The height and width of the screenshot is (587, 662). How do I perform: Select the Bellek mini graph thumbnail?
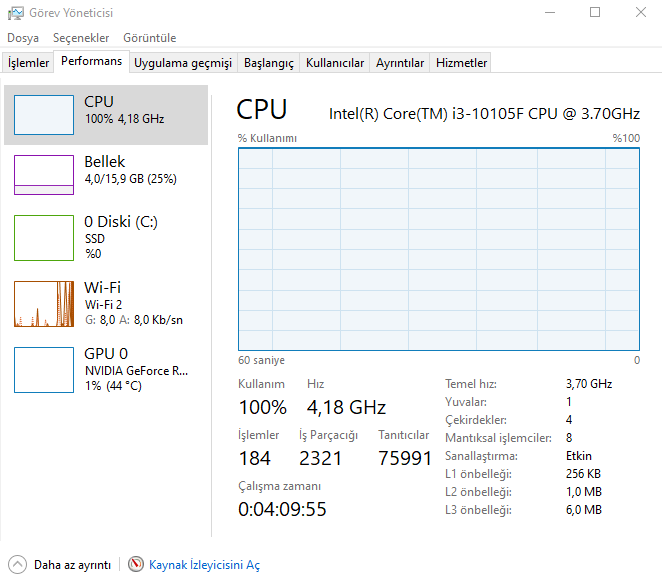pyautogui.click(x=44, y=175)
